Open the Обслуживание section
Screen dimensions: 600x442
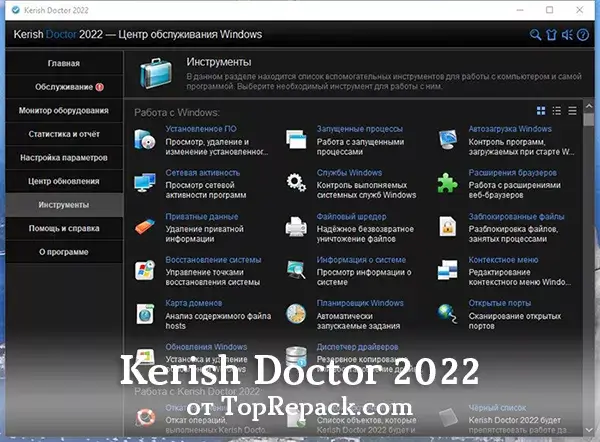pos(64,87)
